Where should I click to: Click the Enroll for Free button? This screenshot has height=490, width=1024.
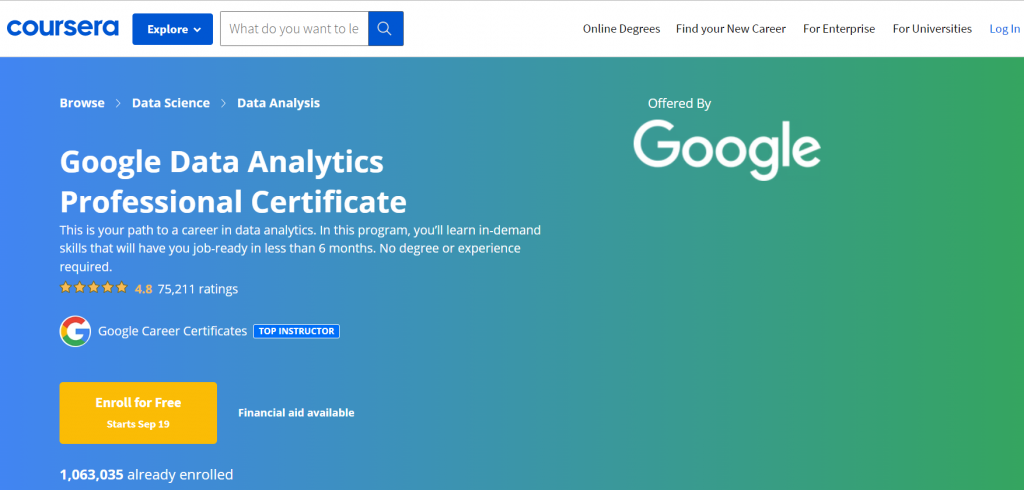[138, 413]
